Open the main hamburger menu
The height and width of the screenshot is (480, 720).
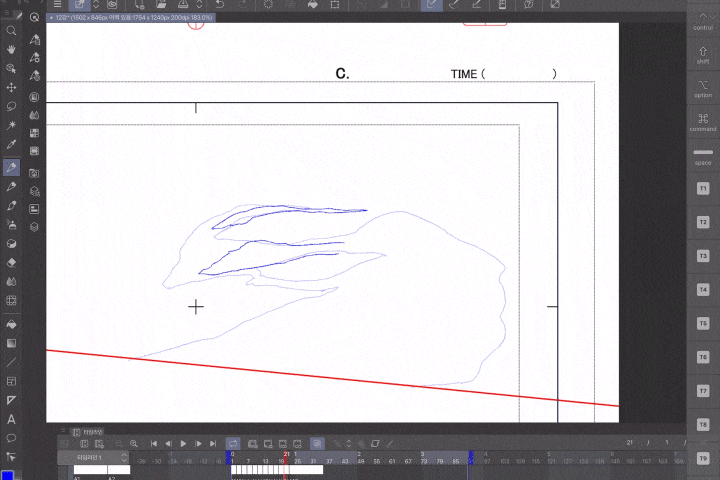coord(57,5)
